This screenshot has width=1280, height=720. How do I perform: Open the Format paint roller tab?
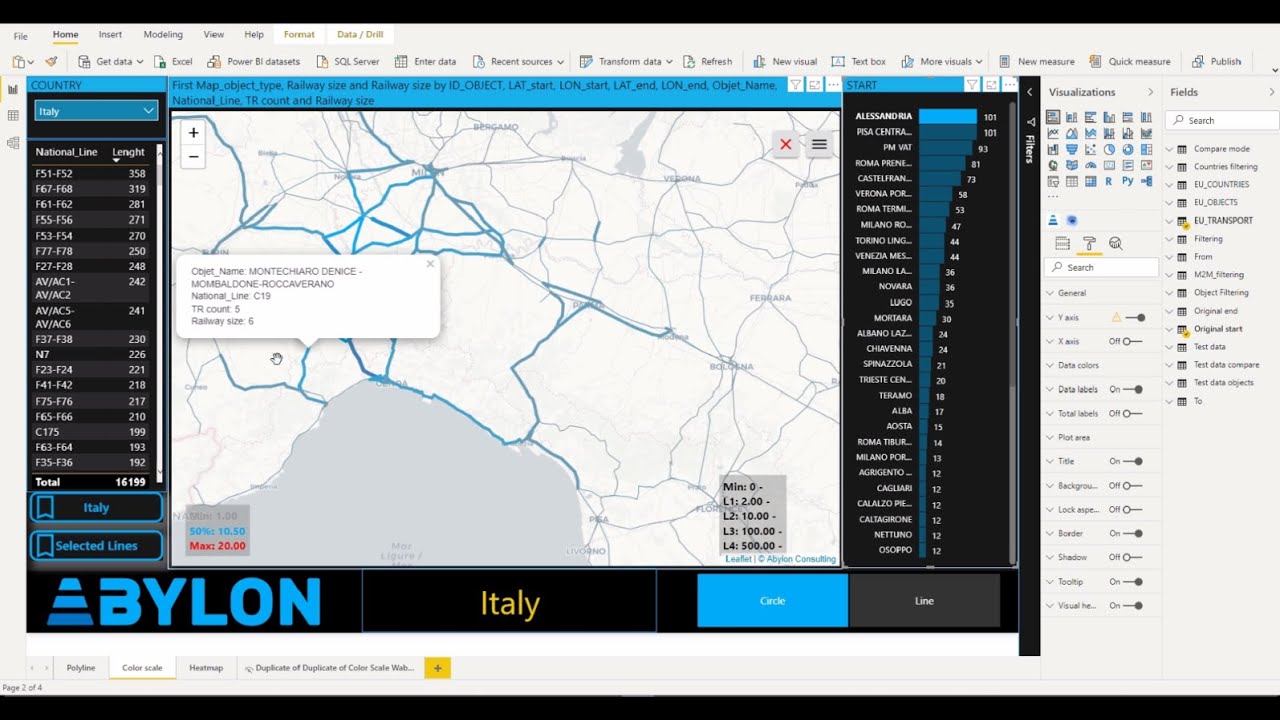[1089, 243]
